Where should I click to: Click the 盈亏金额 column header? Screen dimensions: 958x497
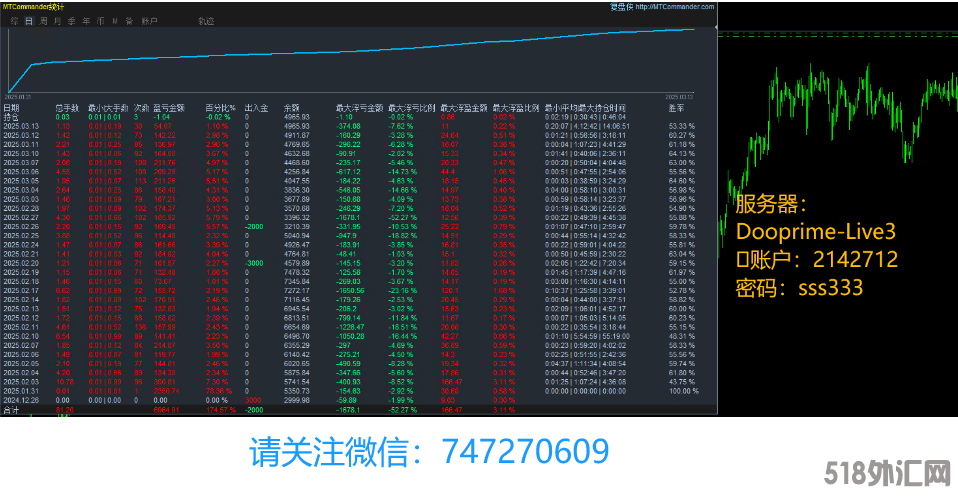(x=169, y=108)
